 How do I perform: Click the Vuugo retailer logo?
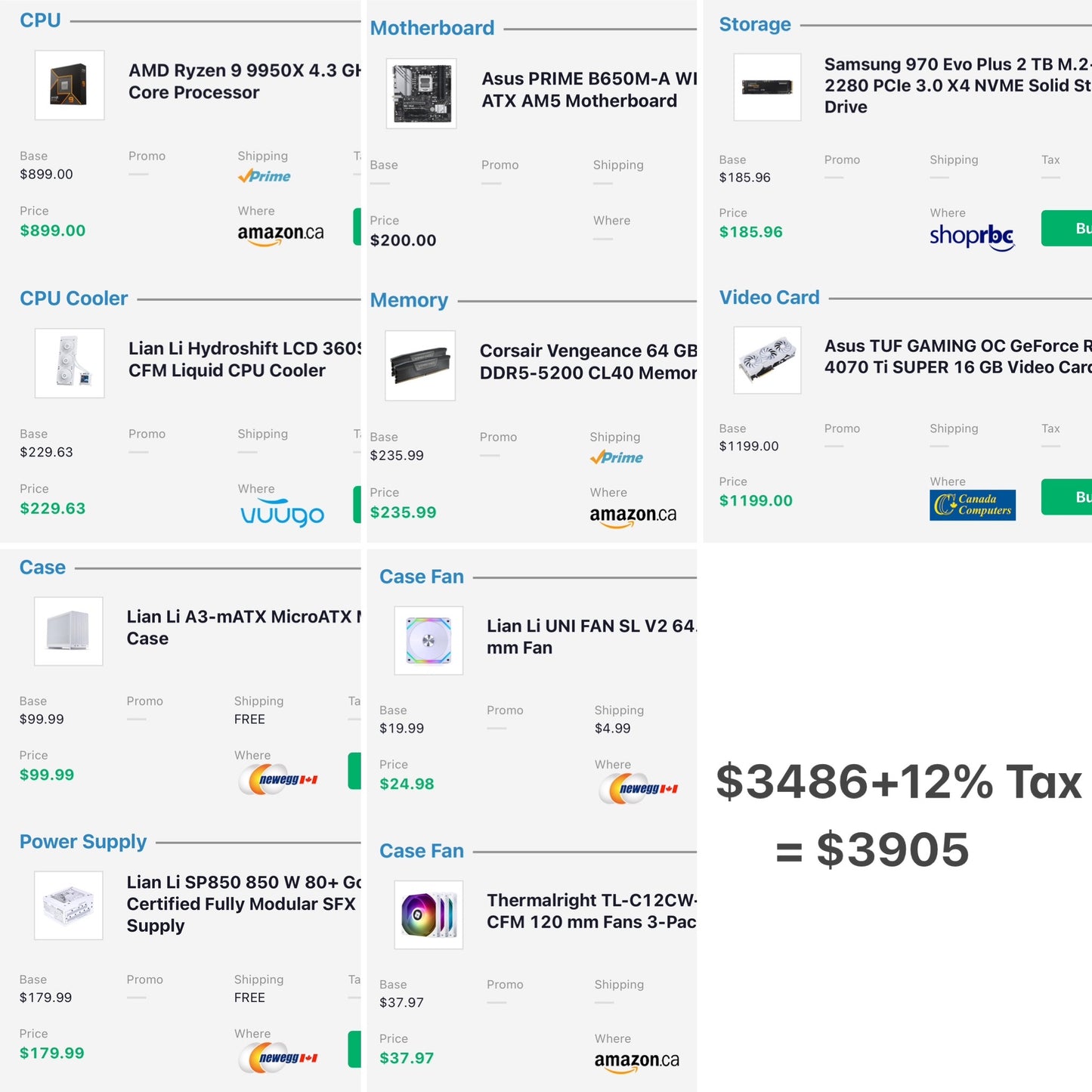coord(282,513)
